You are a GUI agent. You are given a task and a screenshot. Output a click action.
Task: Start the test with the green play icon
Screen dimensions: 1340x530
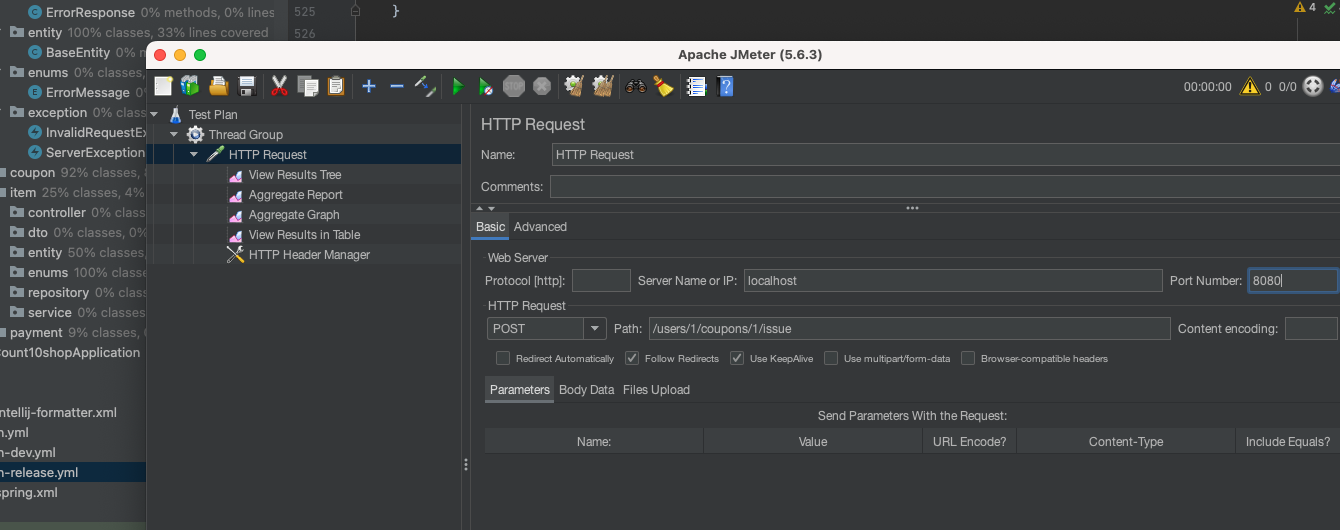(457, 86)
